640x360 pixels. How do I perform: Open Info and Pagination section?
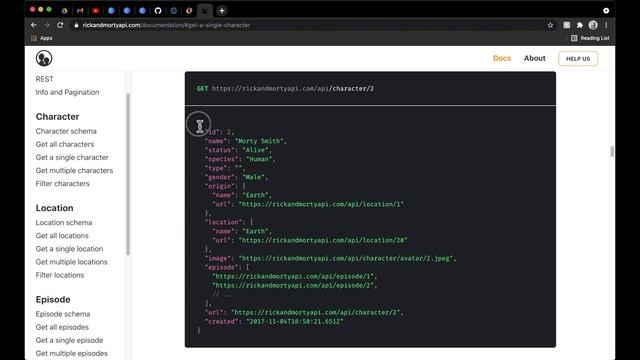coord(67,92)
